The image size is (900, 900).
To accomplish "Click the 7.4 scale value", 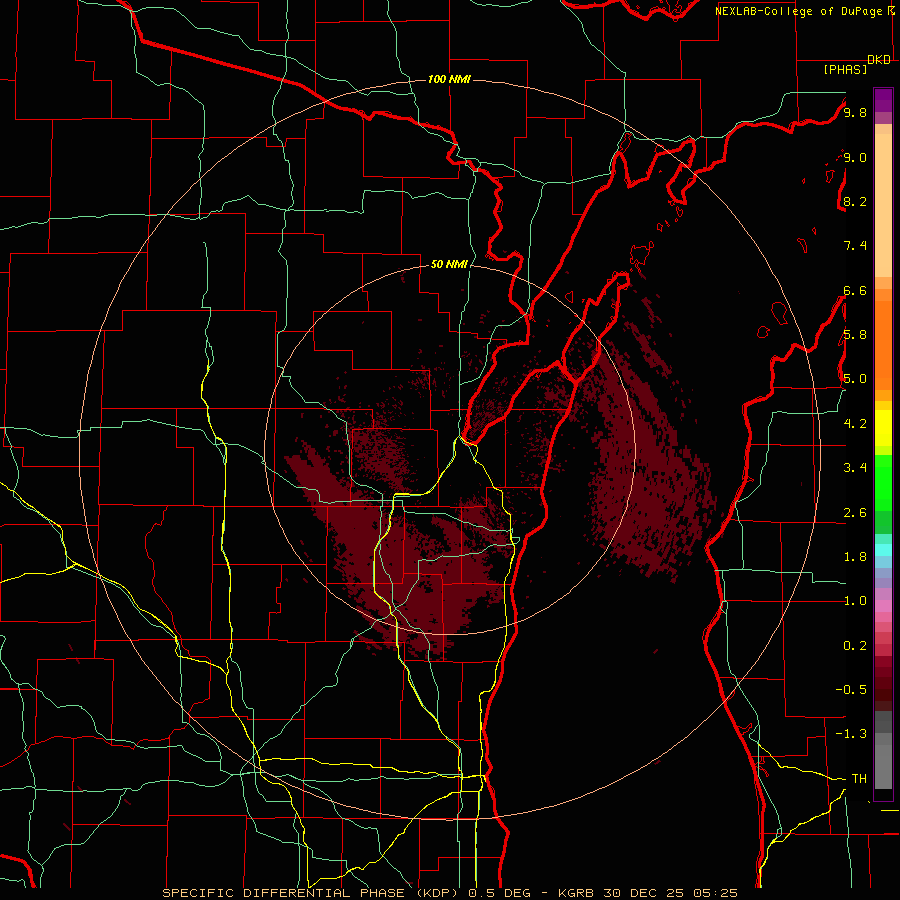I will click(855, 246).
